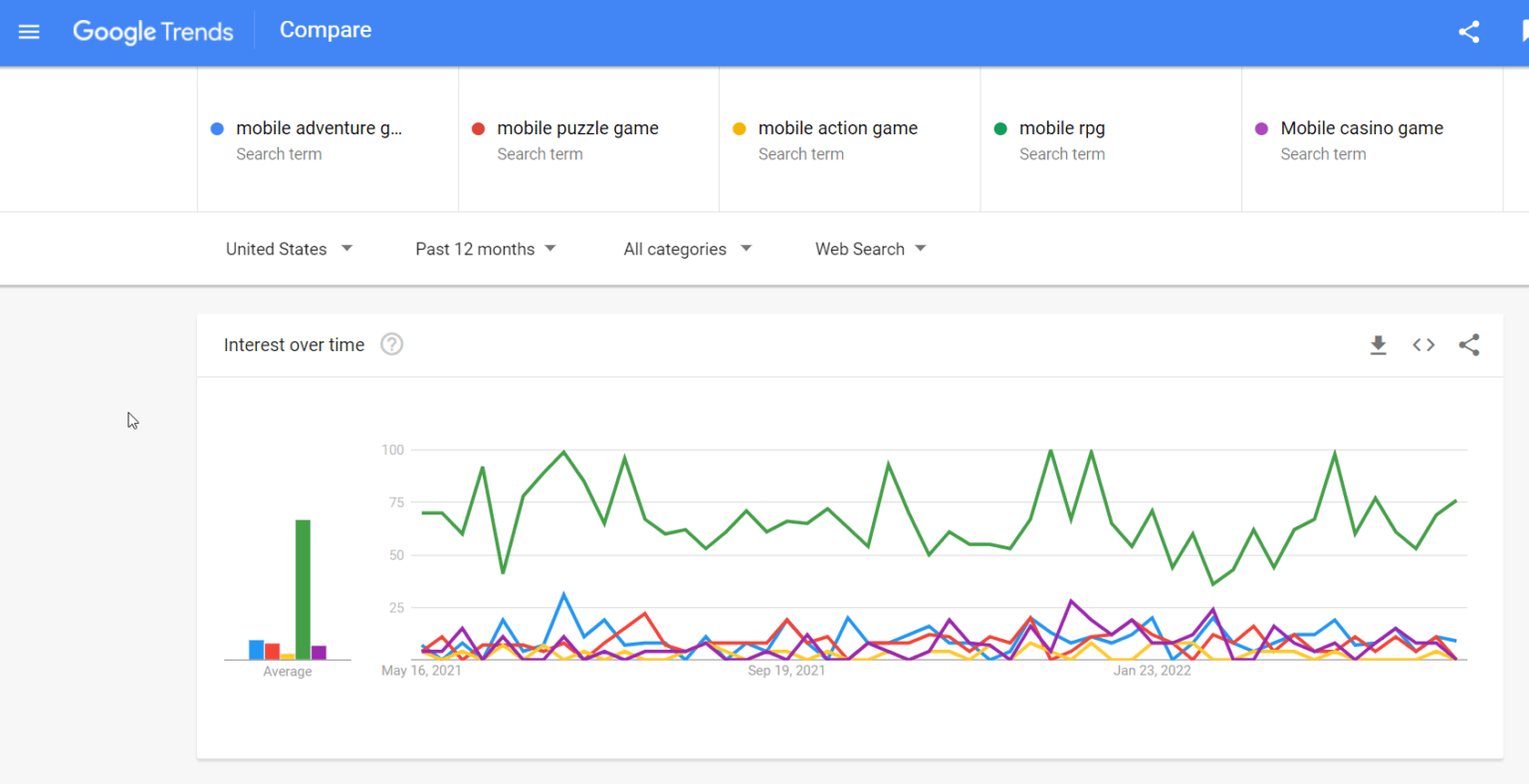The width and height of the screenshot is (1529, 784).
Task: Click the Google Trends logo
Action: 152,31
